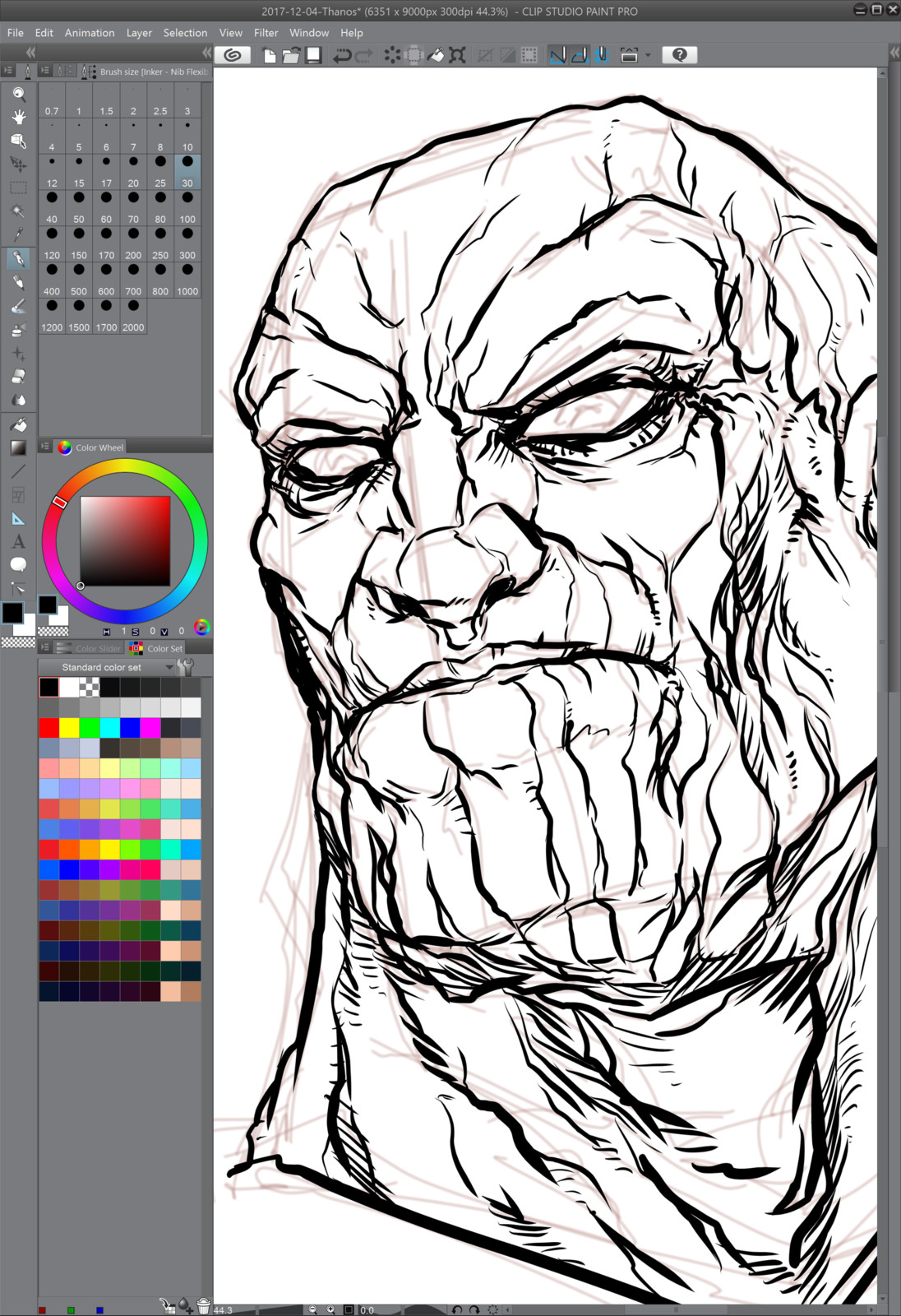The width and height of the screenshot is (901, 1316).
Task: Toggle Snap to Grid
Action: click(602, 55)
